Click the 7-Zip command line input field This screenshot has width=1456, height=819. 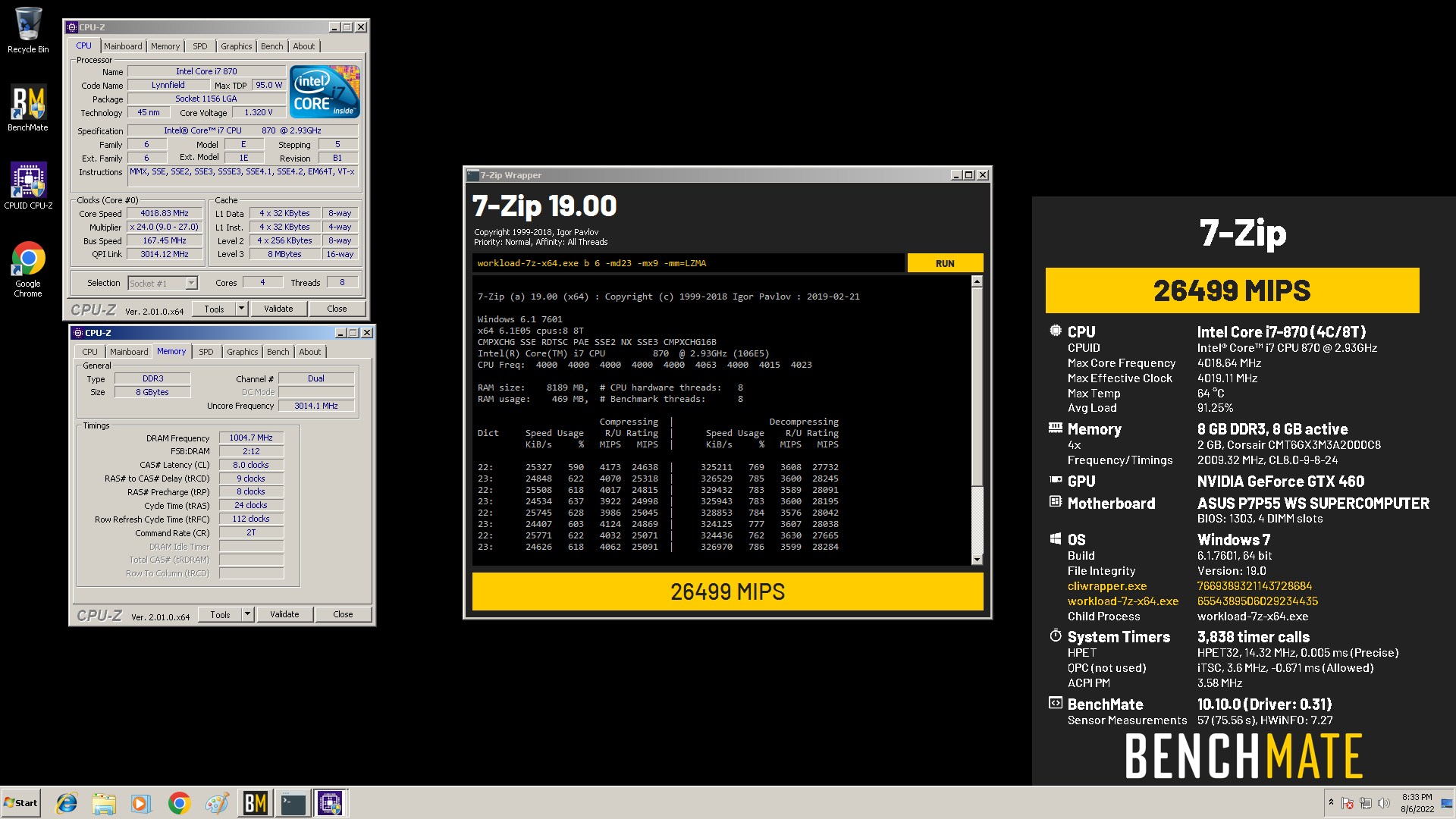(x=688, y=263)
